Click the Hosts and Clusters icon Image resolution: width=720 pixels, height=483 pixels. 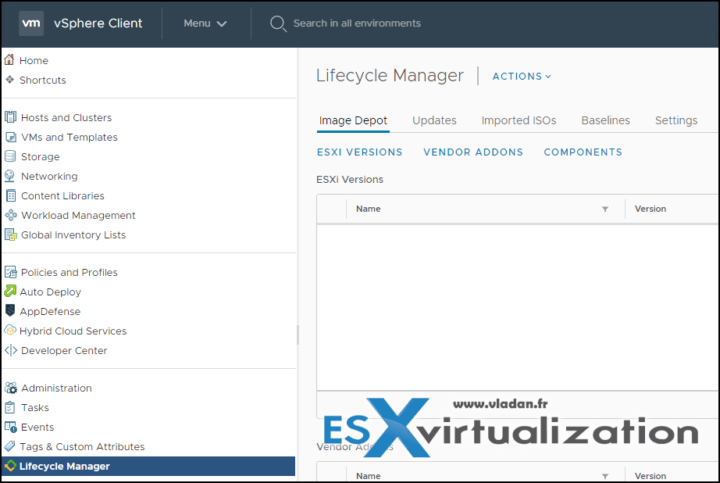pos(11,117)
